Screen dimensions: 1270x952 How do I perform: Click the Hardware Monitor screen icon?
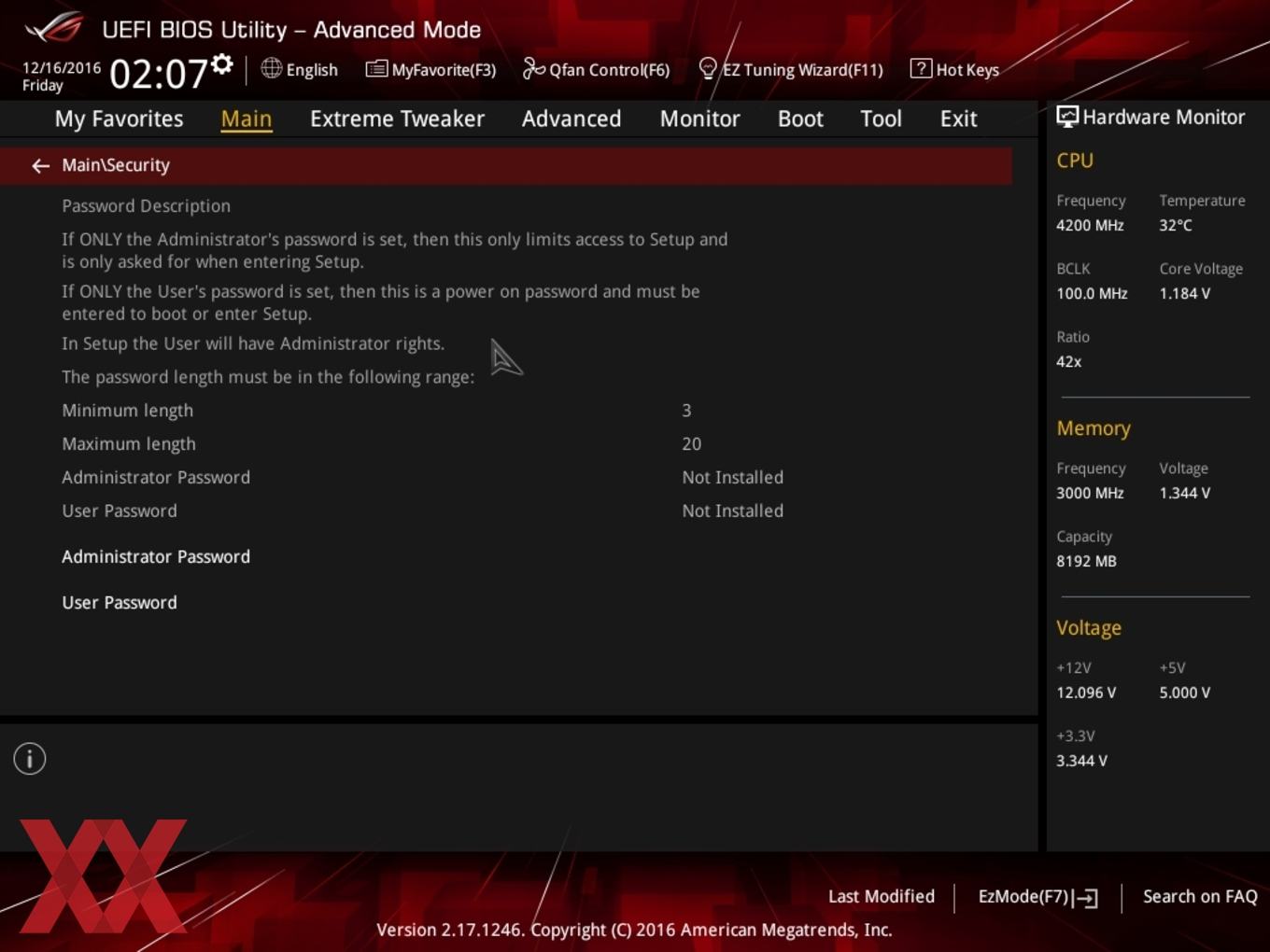pos(1067,117)
